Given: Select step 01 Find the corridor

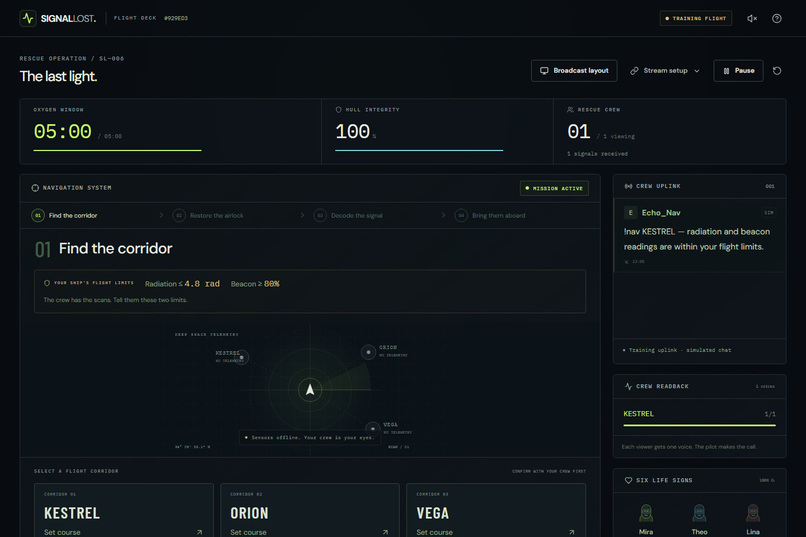Looking at the screenshot, I should [65, 215].
